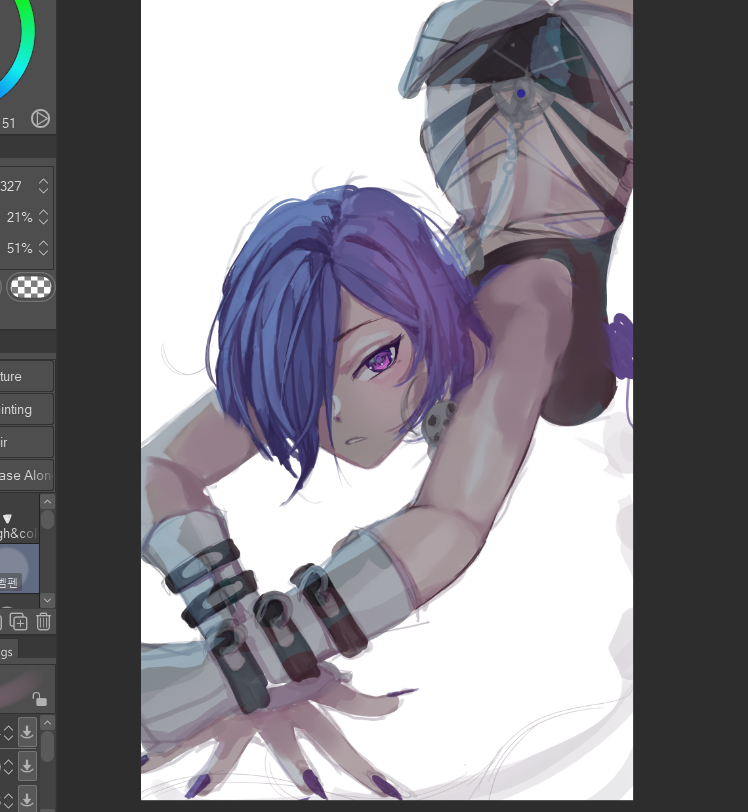Click the 'gh&col' brush group label
Image resolution: width=748 pixels, height=812 pixels.
coord(18,533)
